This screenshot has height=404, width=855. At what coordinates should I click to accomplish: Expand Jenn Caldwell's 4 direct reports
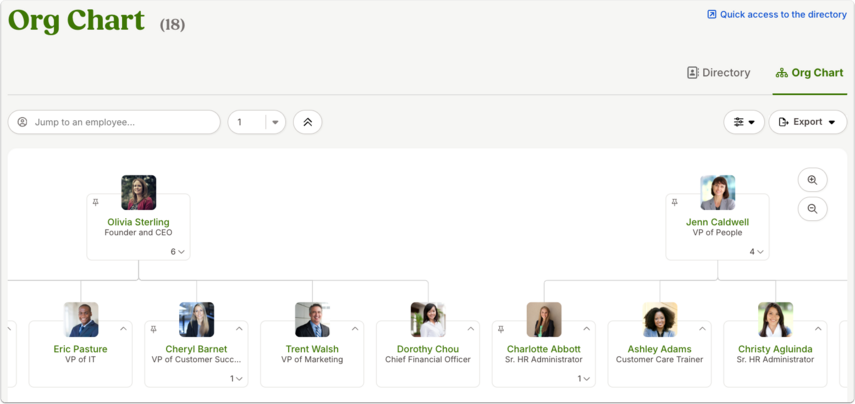tap(756, 252)
